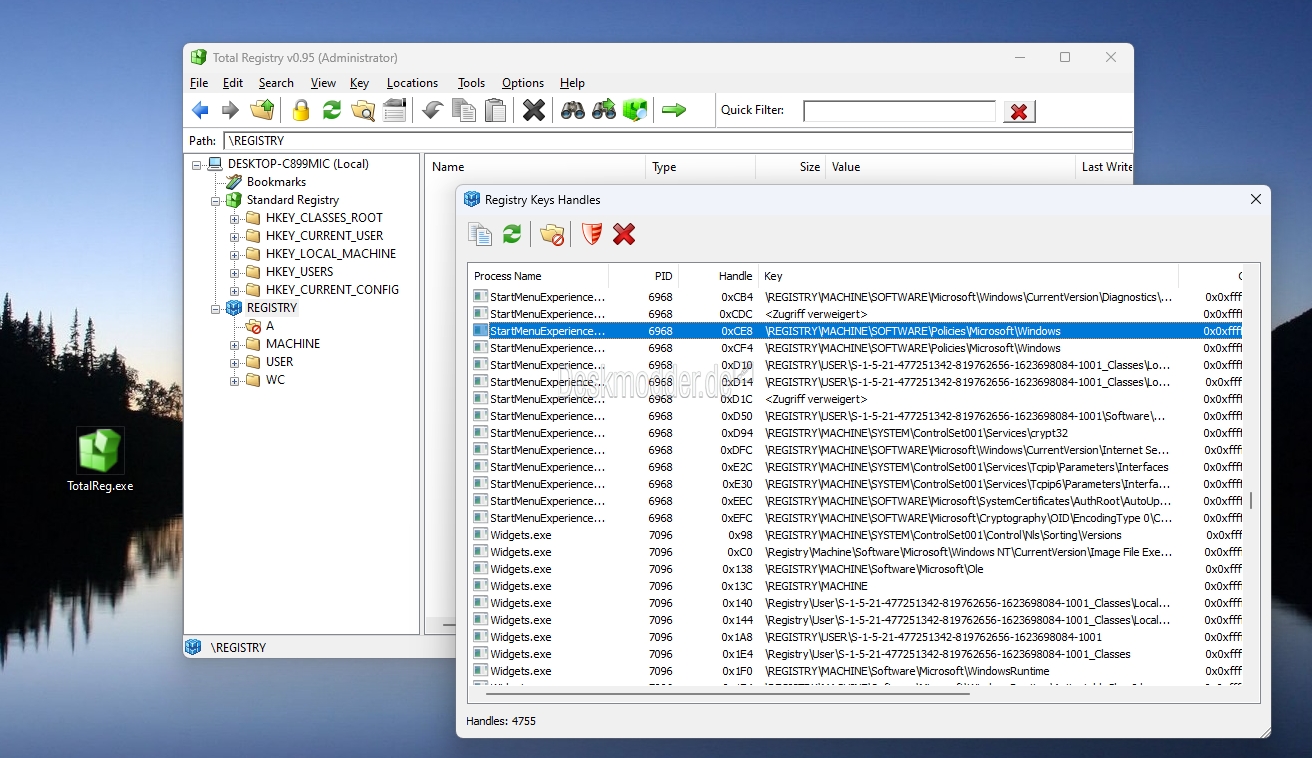Screen dimensions: 1312x758
Task: Expand HKEY_USERS tree node
Action: point(235,272)
